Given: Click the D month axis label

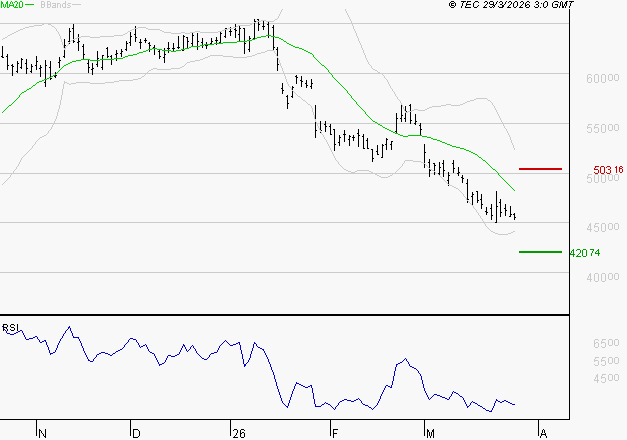Looking at the screenshot, I should point(136,434).
